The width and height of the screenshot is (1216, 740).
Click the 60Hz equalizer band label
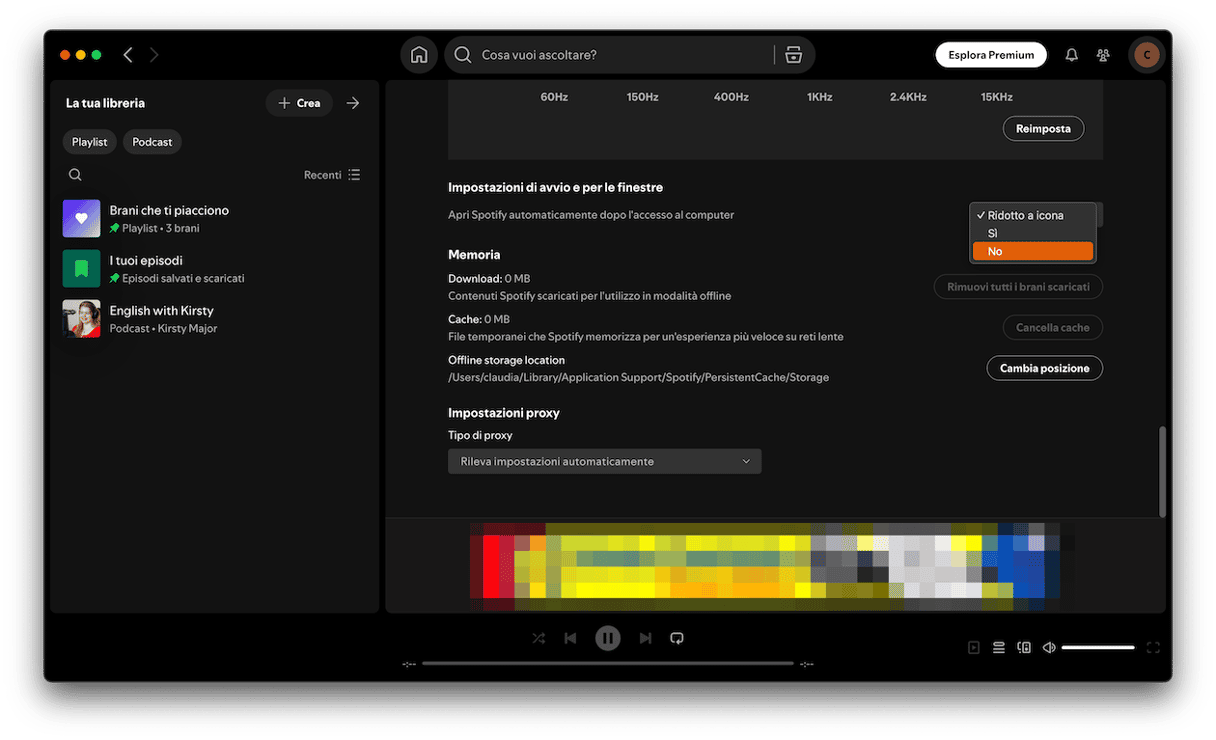pyautogui.click(x=554, y=97)
